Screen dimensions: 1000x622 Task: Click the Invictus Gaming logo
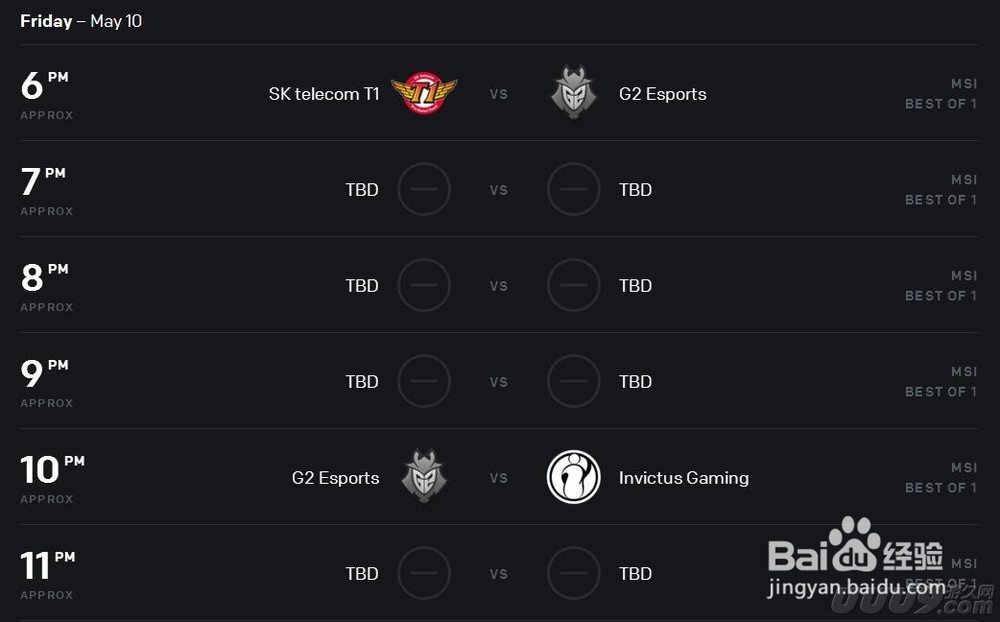coord(573,477)
